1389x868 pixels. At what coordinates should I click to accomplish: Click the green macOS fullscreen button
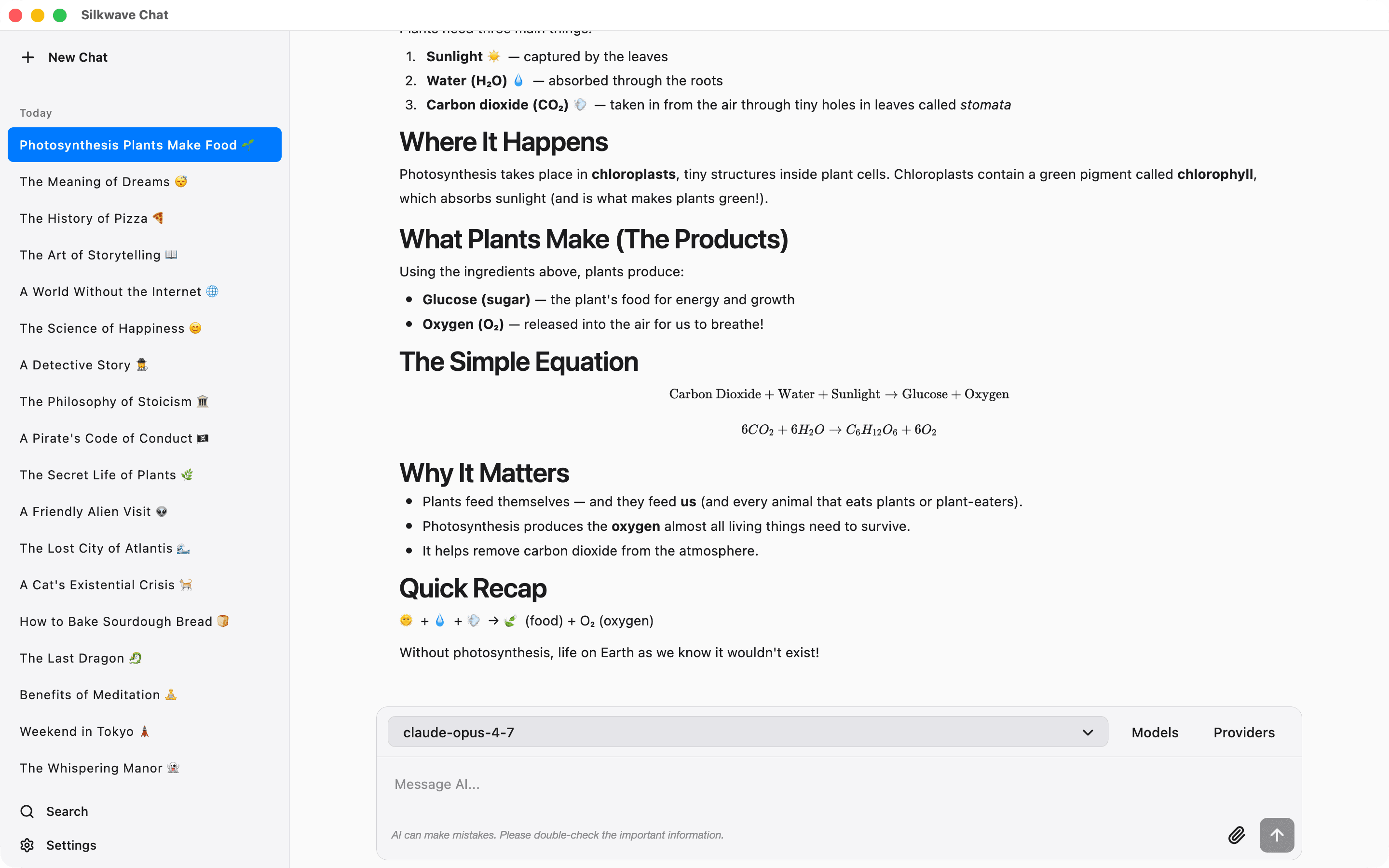click(60, 15)
